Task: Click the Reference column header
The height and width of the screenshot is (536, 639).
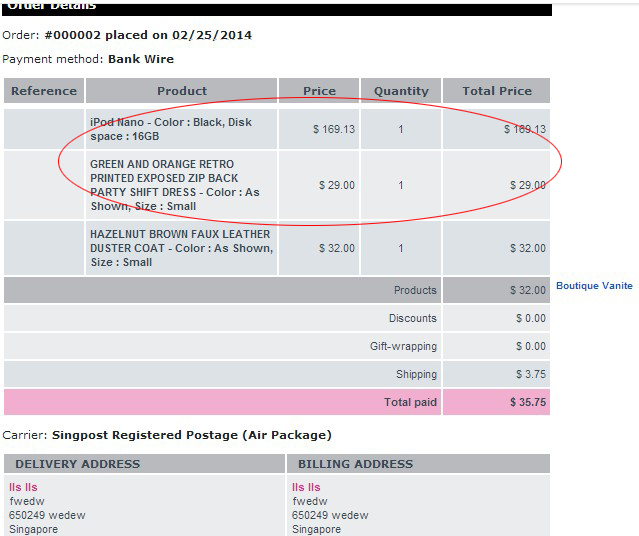Action: click(44, 91)
